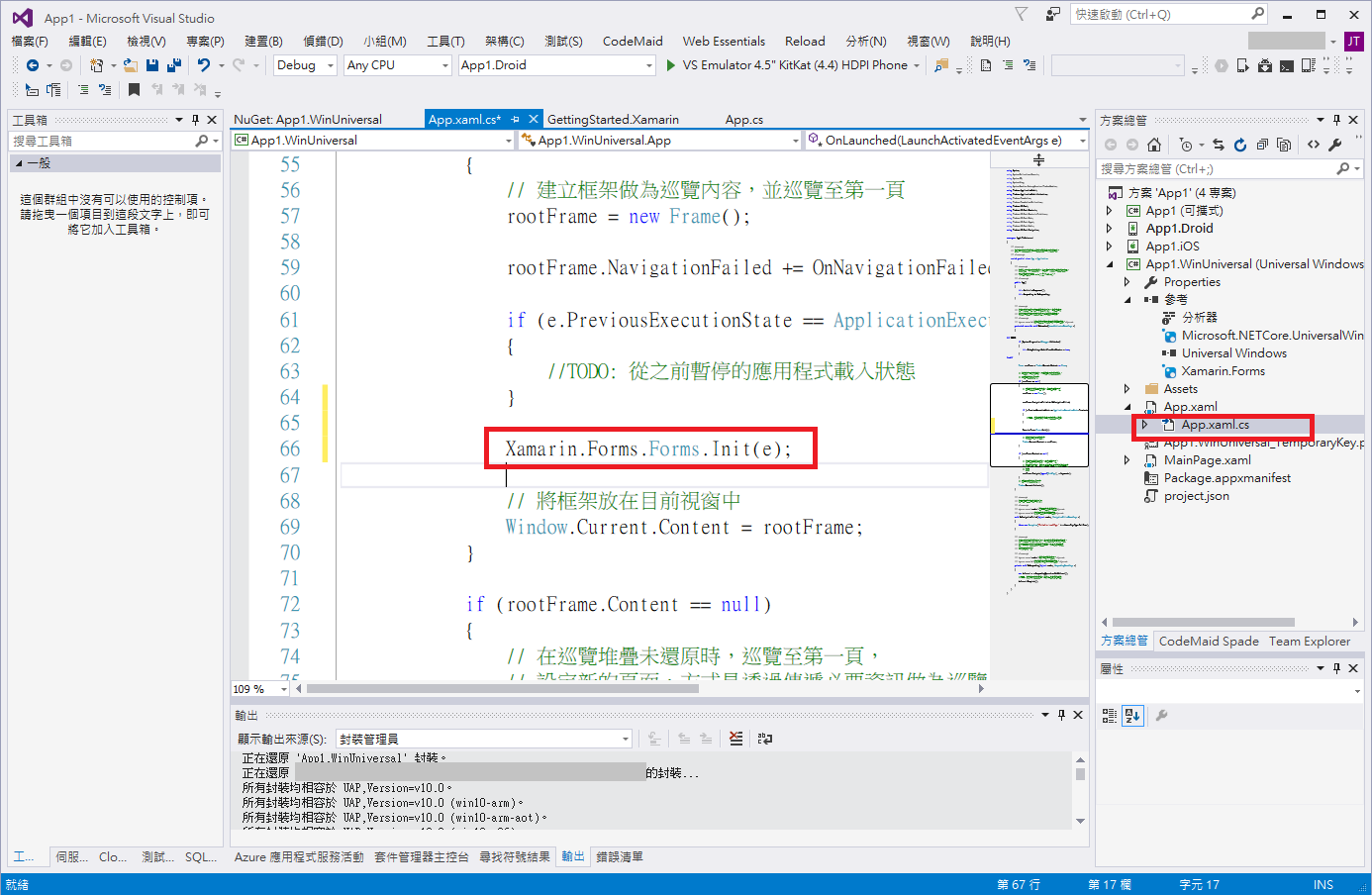1372x895 pixels.
Task: Clear all output with the clear icon
Action: (735, 739)
